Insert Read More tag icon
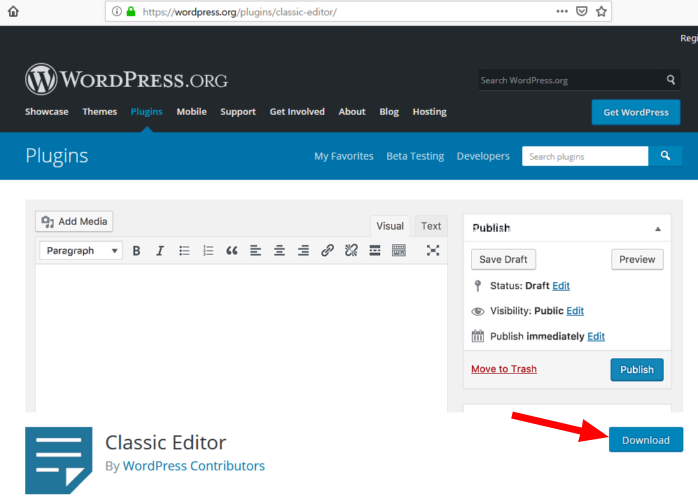The width and height of the screenshot is (698, 497). pyautogui.click(x=375, y=251)
